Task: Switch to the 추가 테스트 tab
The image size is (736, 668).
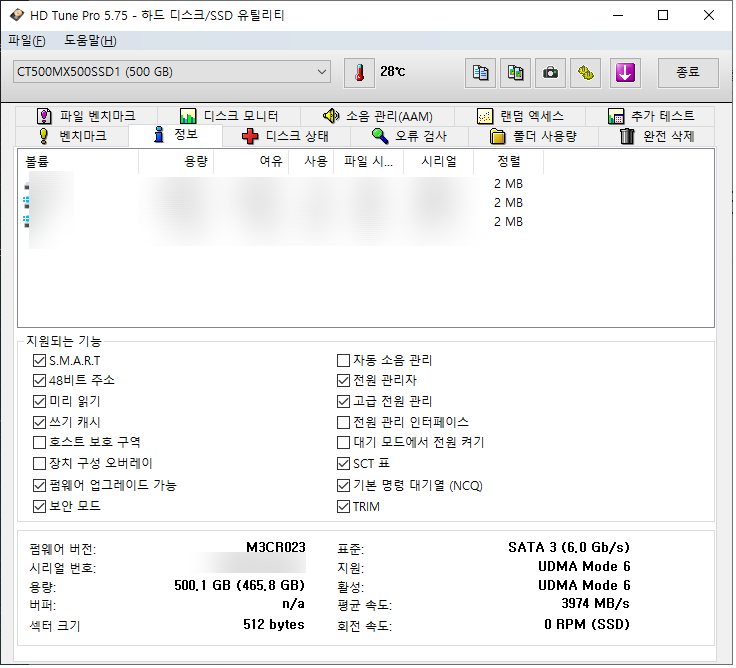Action: click(x=651, y=116)
